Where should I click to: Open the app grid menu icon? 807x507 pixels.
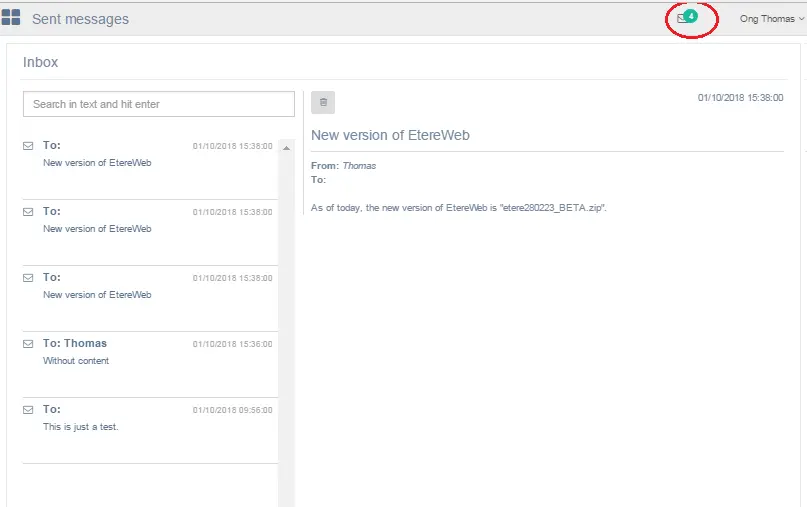tap(11, 18)
